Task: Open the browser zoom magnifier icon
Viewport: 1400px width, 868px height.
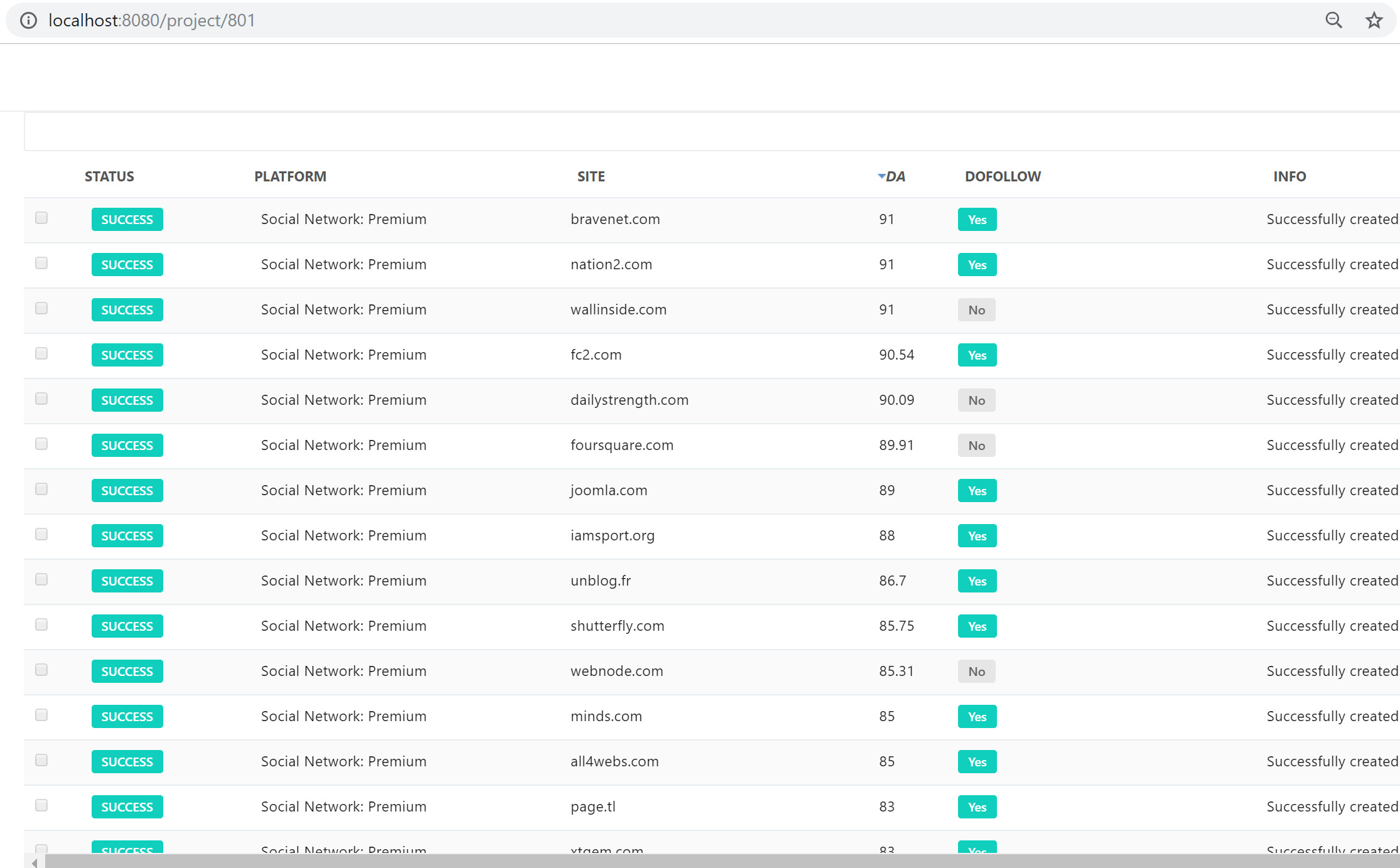Action: coord(1333,21)
